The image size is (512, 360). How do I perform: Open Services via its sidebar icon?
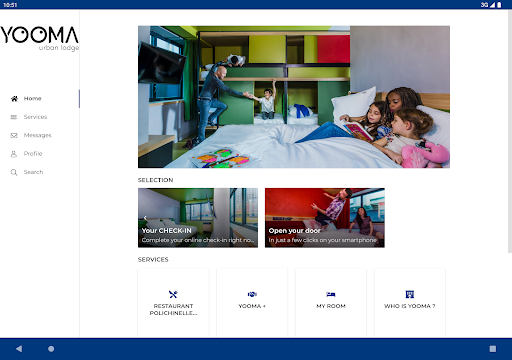14,117
